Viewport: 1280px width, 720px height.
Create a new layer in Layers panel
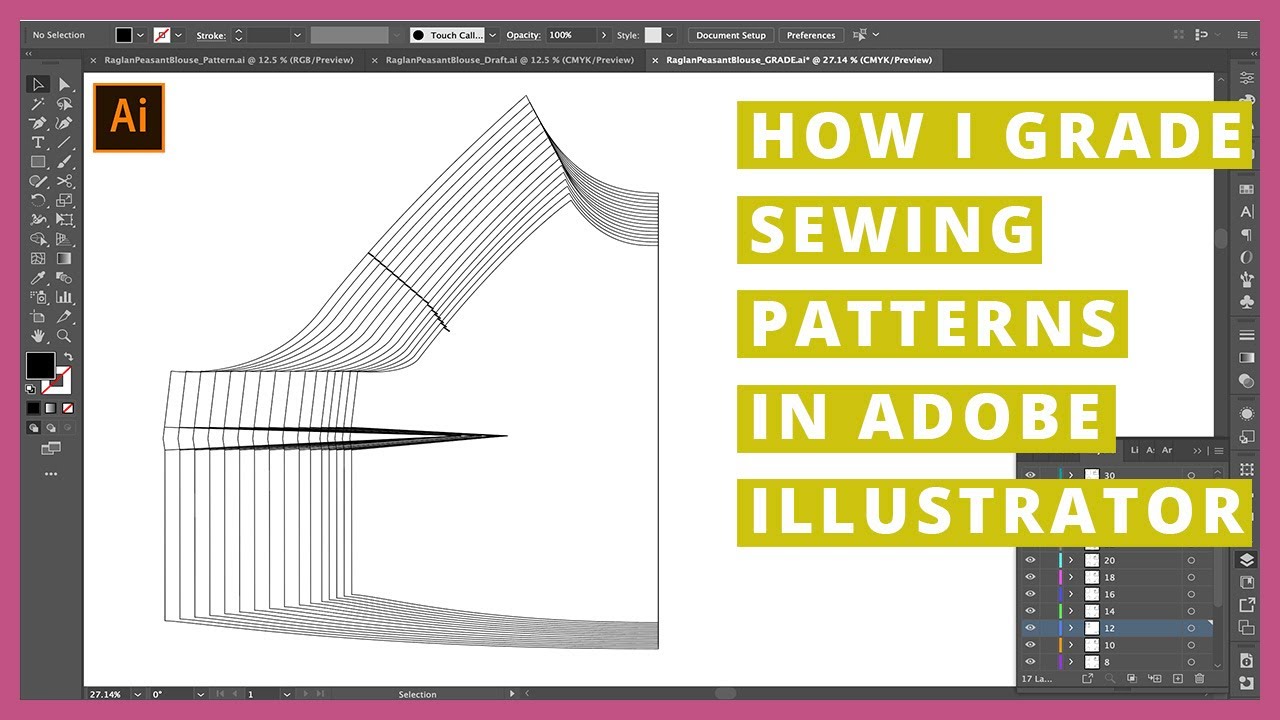(x=1177, y=678)
